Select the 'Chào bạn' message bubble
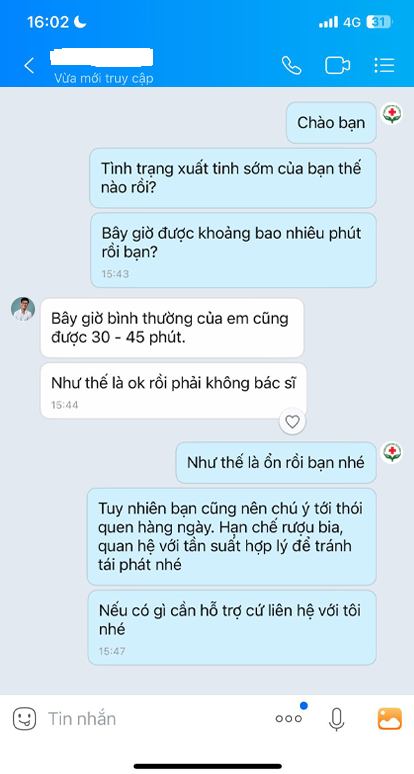The height and width of the screenshot is (774, 414). pyautogui.click(x=331, y=123)
